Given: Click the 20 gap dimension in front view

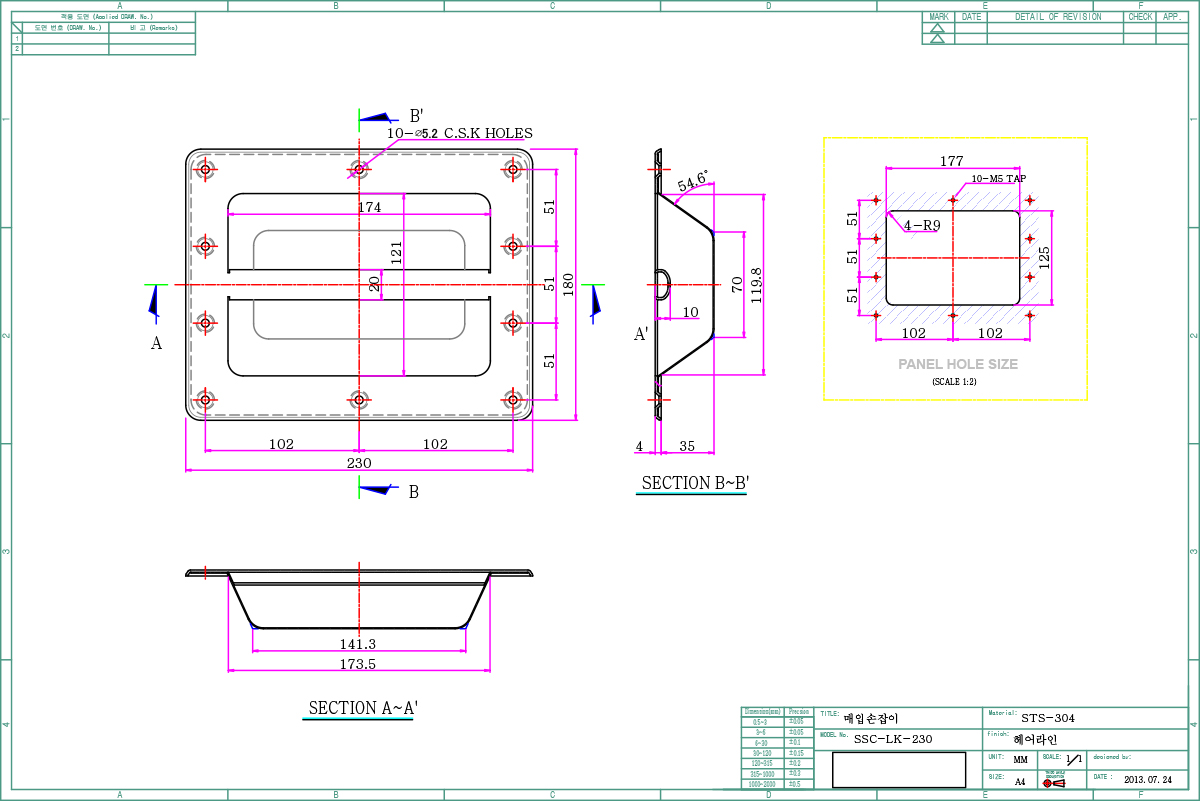Looking at the screenshot, I should pos(374,284).
